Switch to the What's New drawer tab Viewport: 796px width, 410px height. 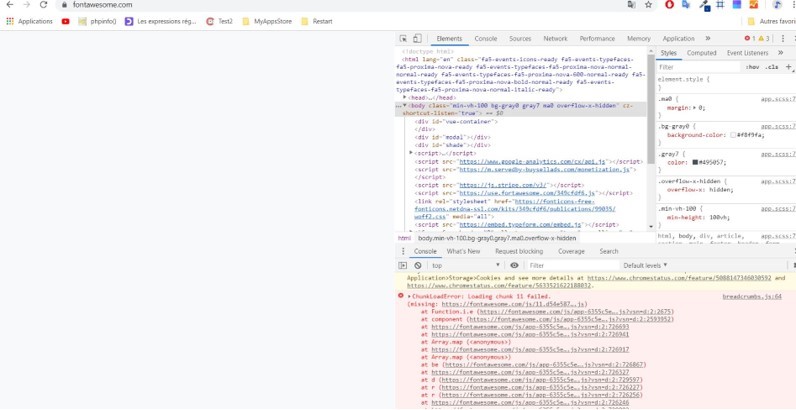tap(463, 252)
